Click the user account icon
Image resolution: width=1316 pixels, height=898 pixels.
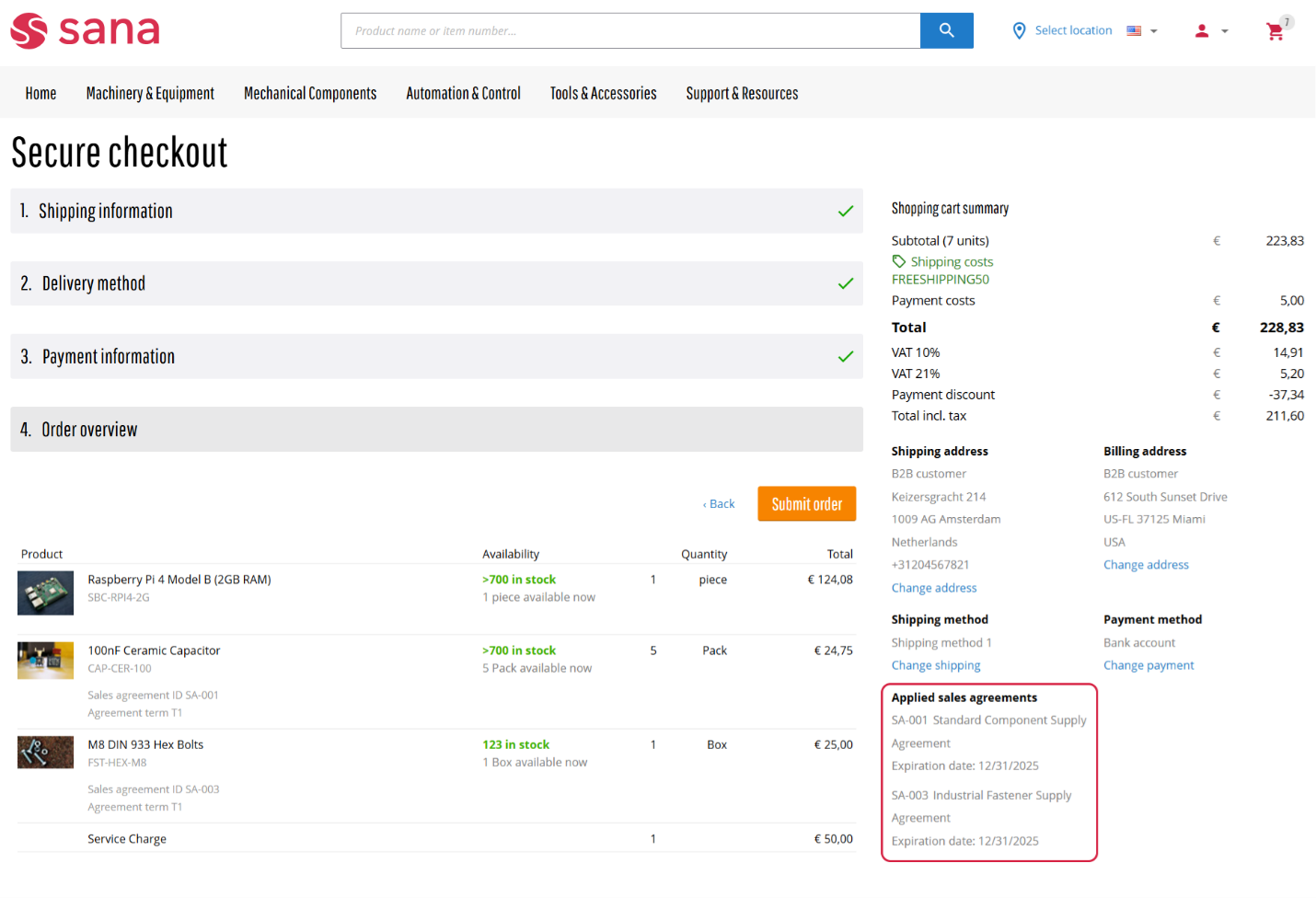point(1202,30)
